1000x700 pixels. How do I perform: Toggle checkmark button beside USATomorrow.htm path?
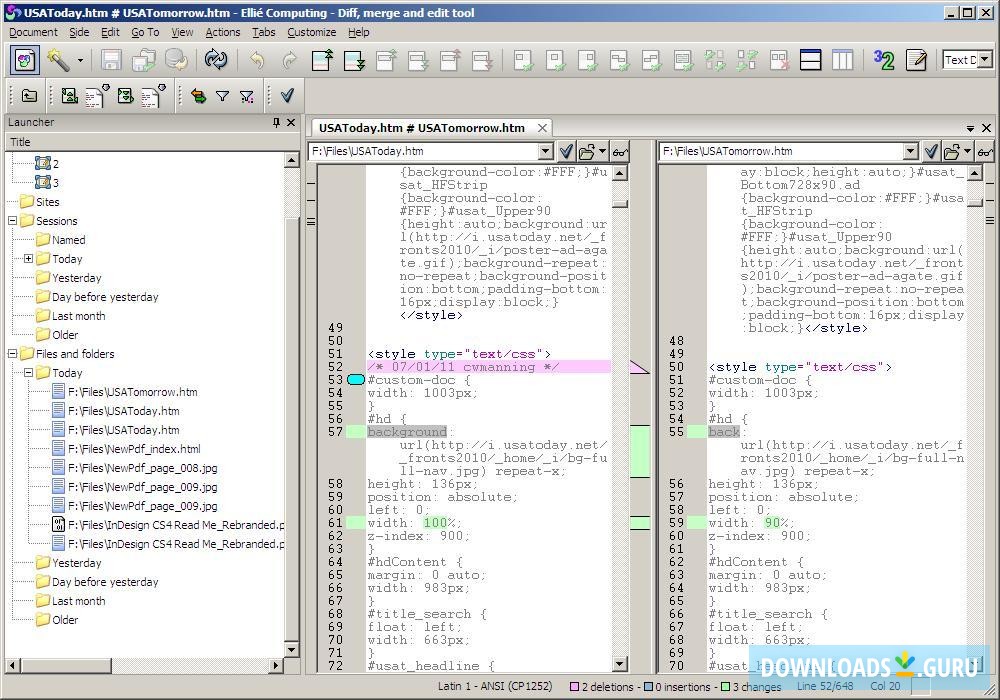pos(931,152)
